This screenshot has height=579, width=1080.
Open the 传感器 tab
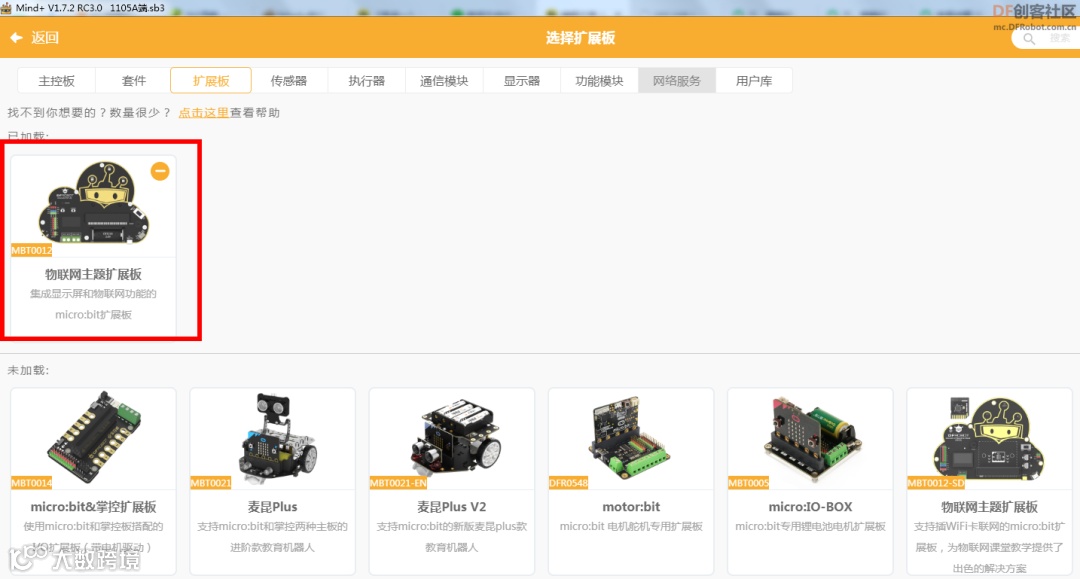click(x=289, y=81)
